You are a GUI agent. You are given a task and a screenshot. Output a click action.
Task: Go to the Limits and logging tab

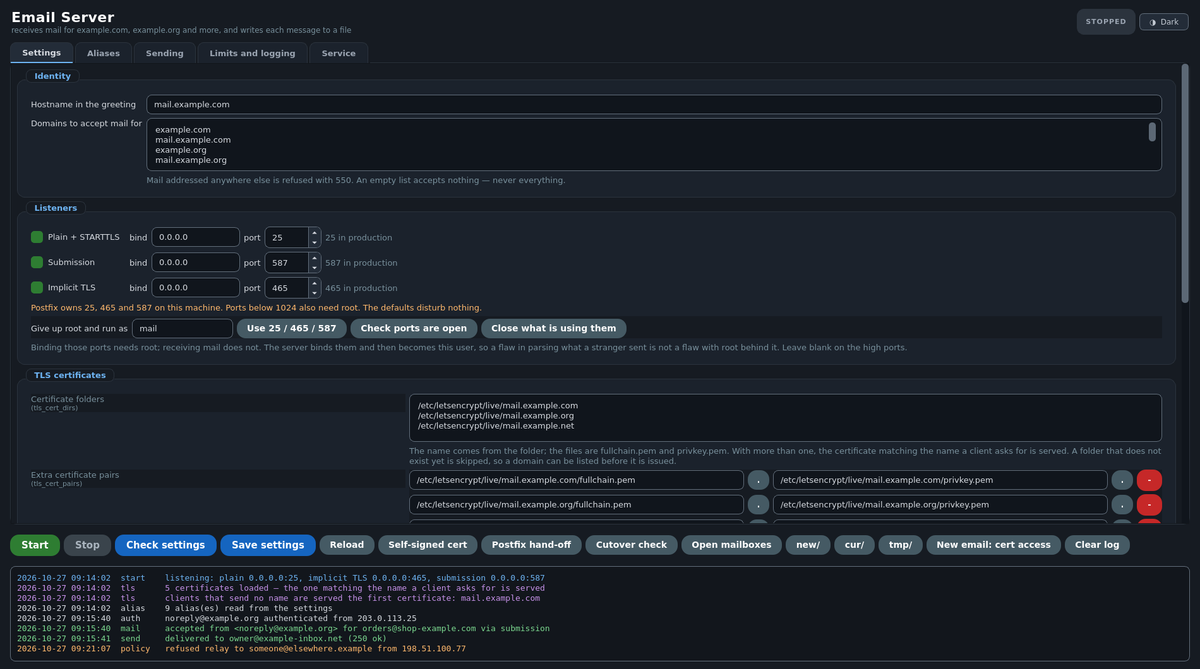tap(252, 53)
